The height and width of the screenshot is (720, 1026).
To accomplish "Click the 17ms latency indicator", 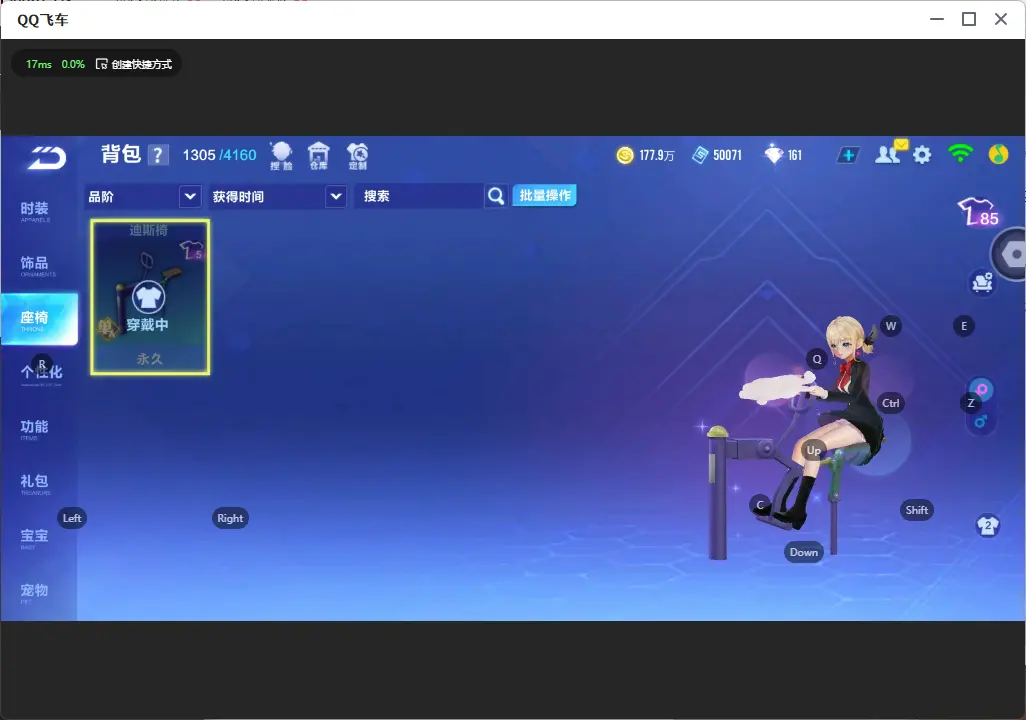I will click(x=39, y=64).
